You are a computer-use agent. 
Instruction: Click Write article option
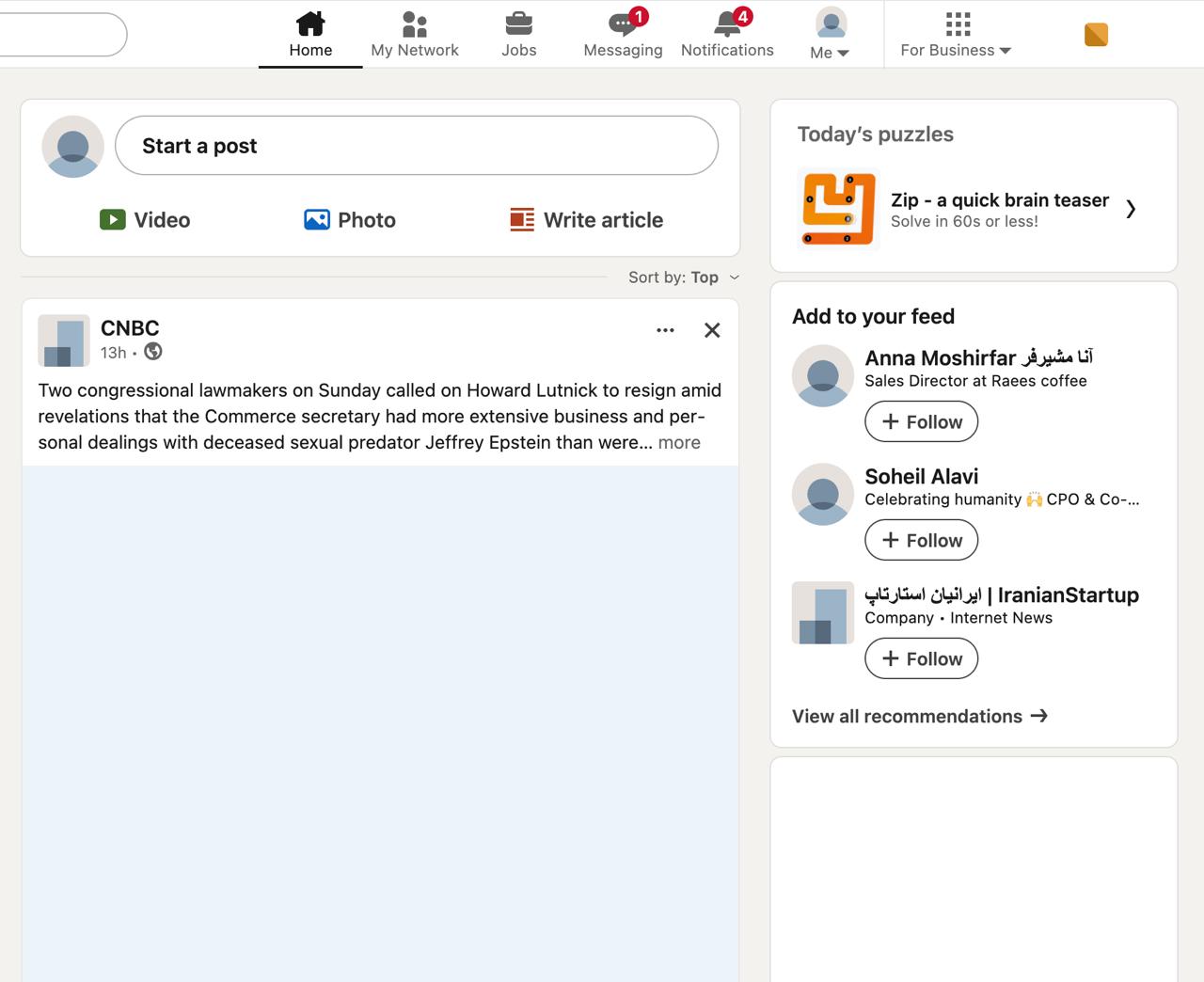586,220
